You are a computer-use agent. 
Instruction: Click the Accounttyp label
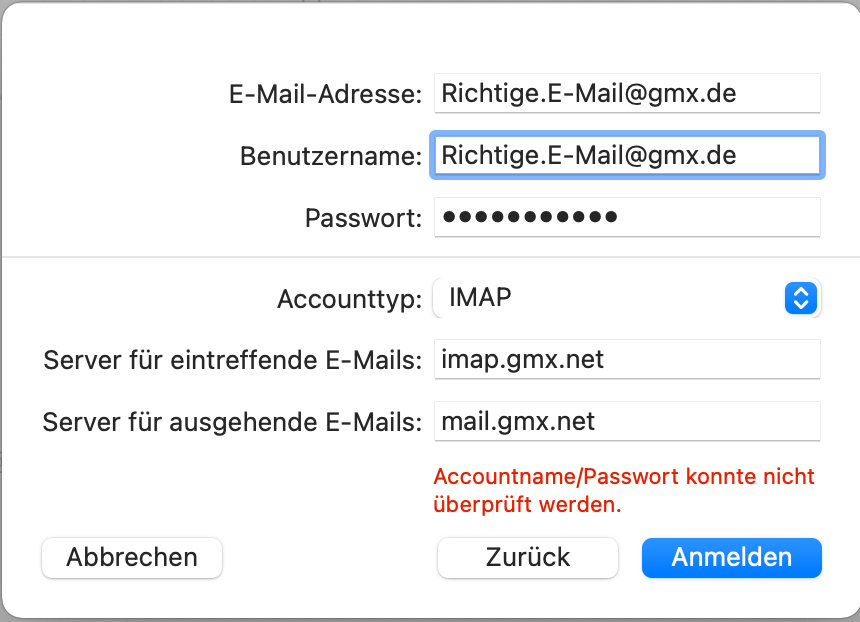point(349,299)
